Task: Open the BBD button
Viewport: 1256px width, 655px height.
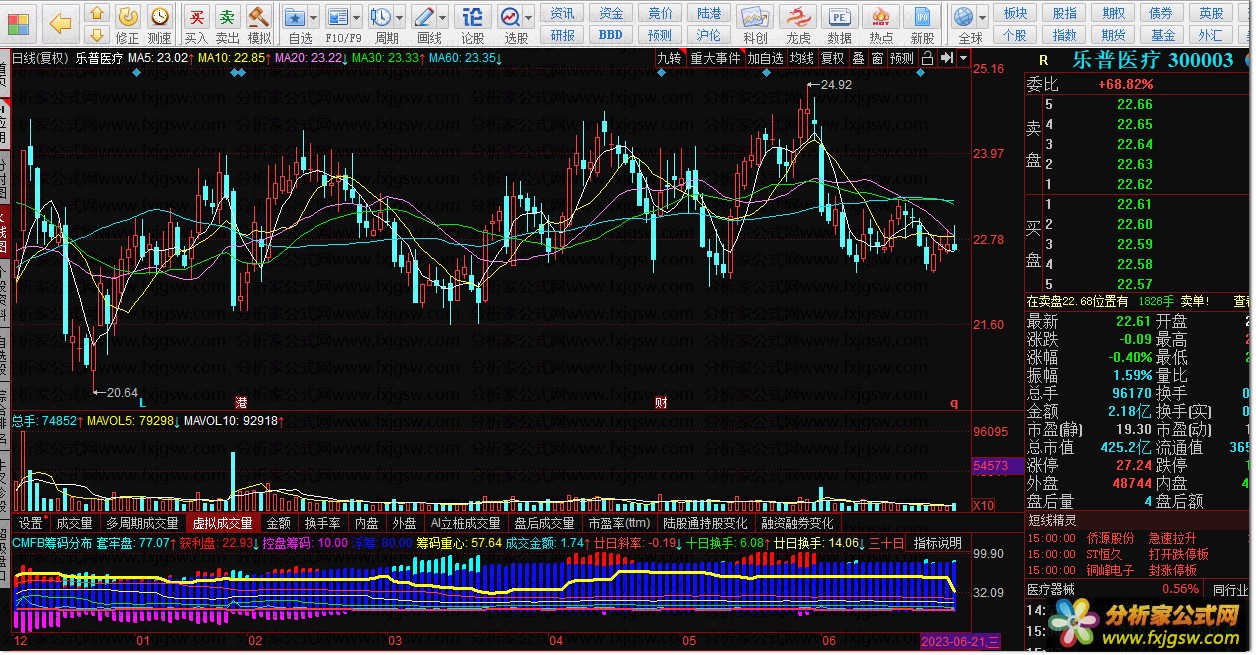Action: pos(611,35)
